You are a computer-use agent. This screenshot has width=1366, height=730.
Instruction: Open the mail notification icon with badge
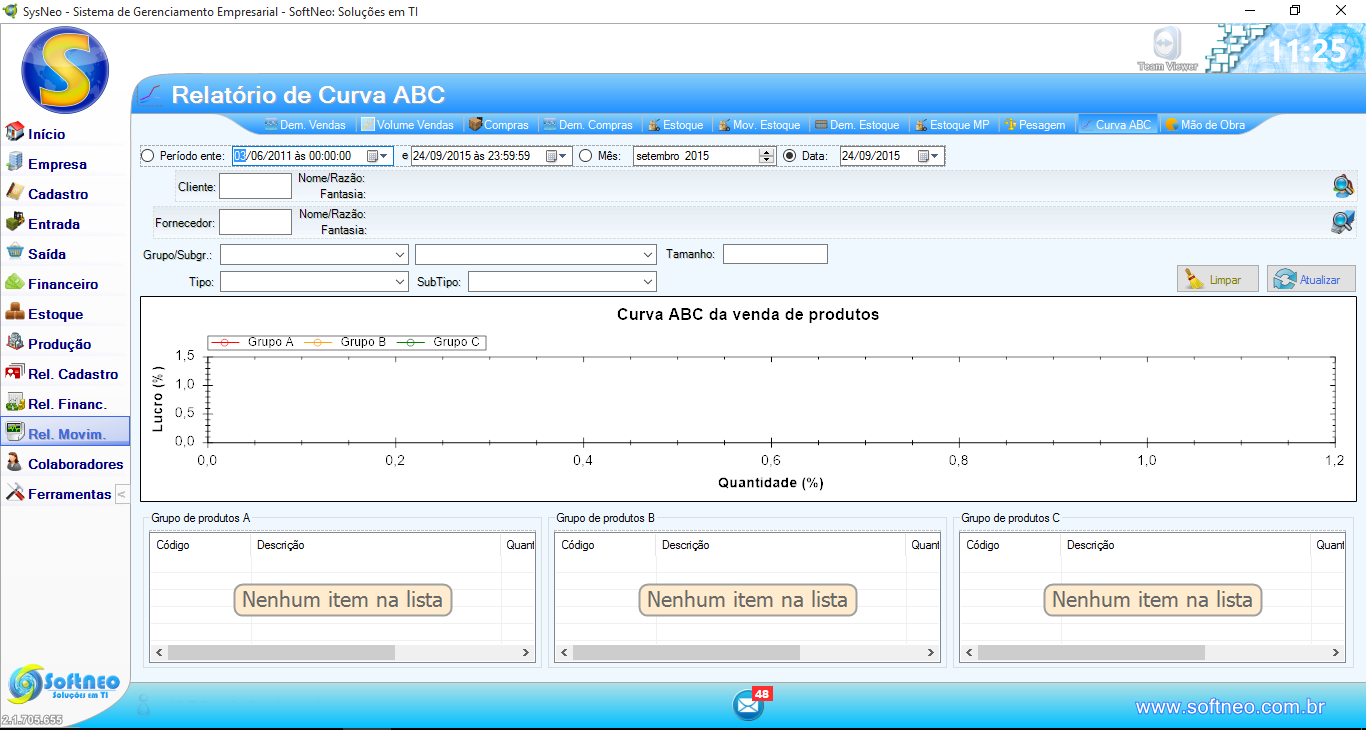(x=749, y=705)
